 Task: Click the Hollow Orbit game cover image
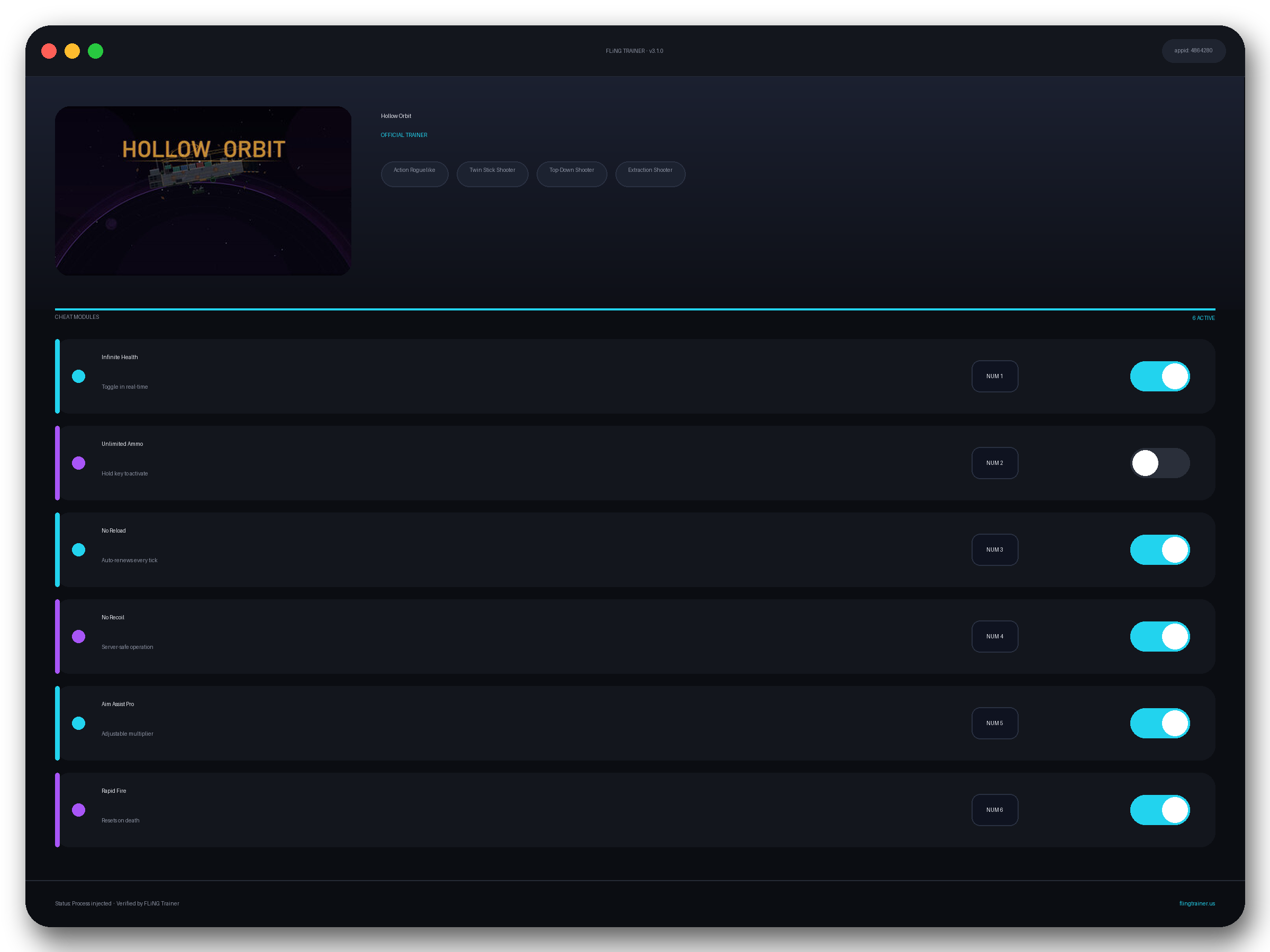pos(203,190)
